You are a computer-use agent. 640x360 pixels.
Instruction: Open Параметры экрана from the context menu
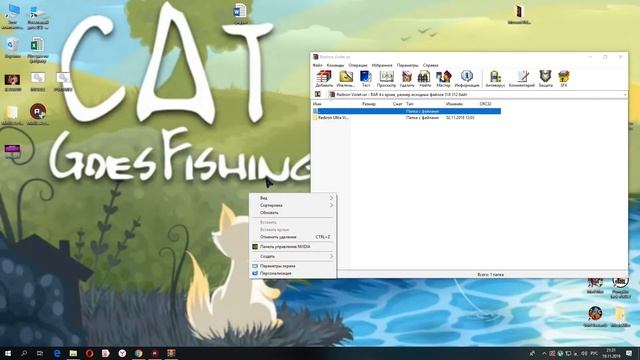tap(293, 266)
